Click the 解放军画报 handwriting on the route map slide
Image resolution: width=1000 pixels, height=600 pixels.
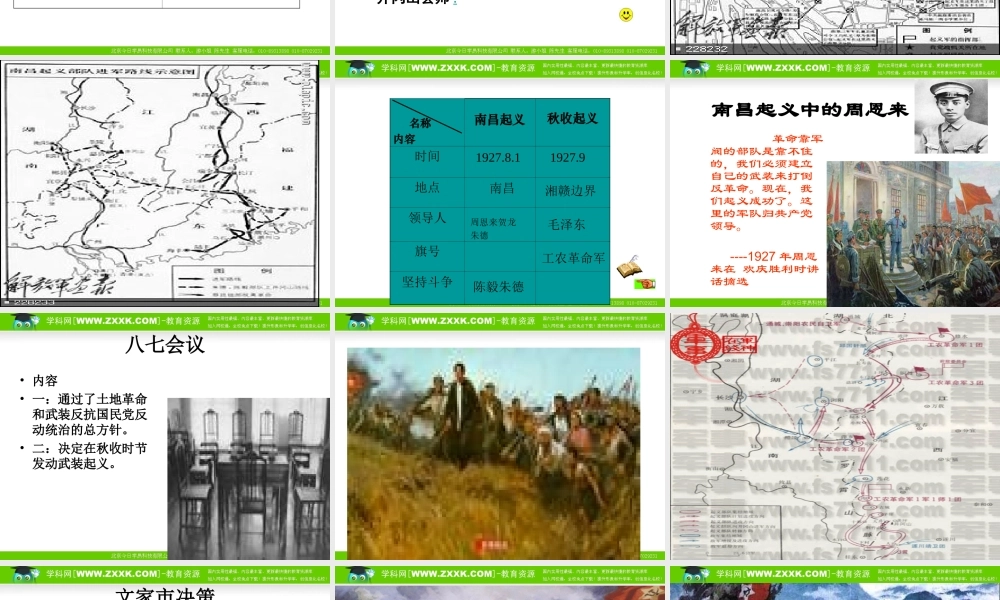click(61, 284)
